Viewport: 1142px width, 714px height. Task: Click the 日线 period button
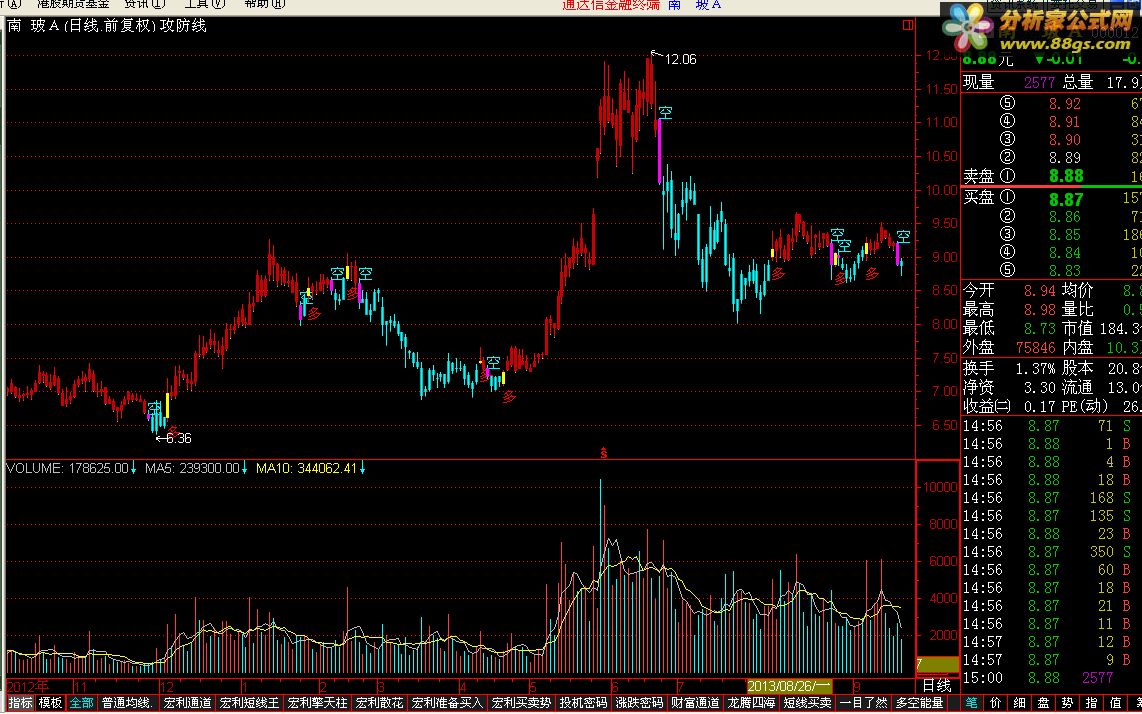[x=936, y=686]
